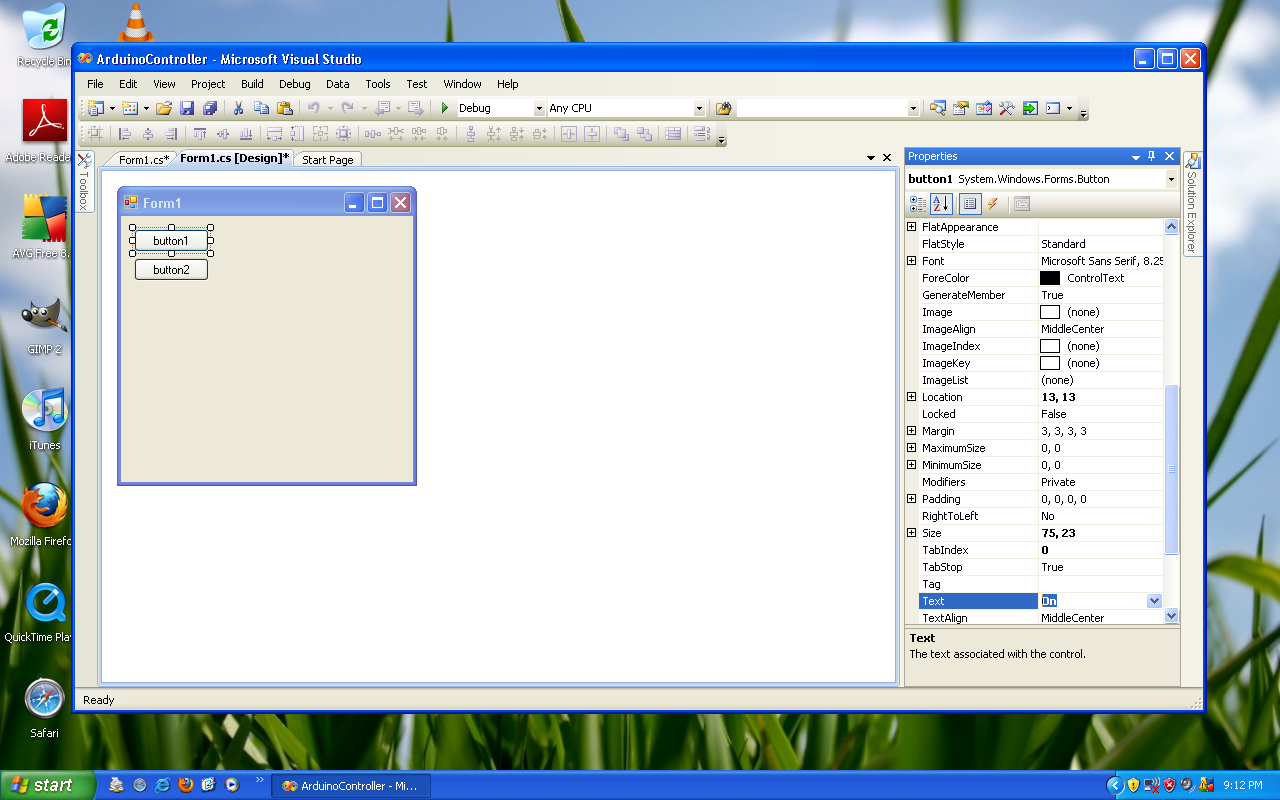
Task: Click the Cut scissors icon
Action: click(239, 108)
